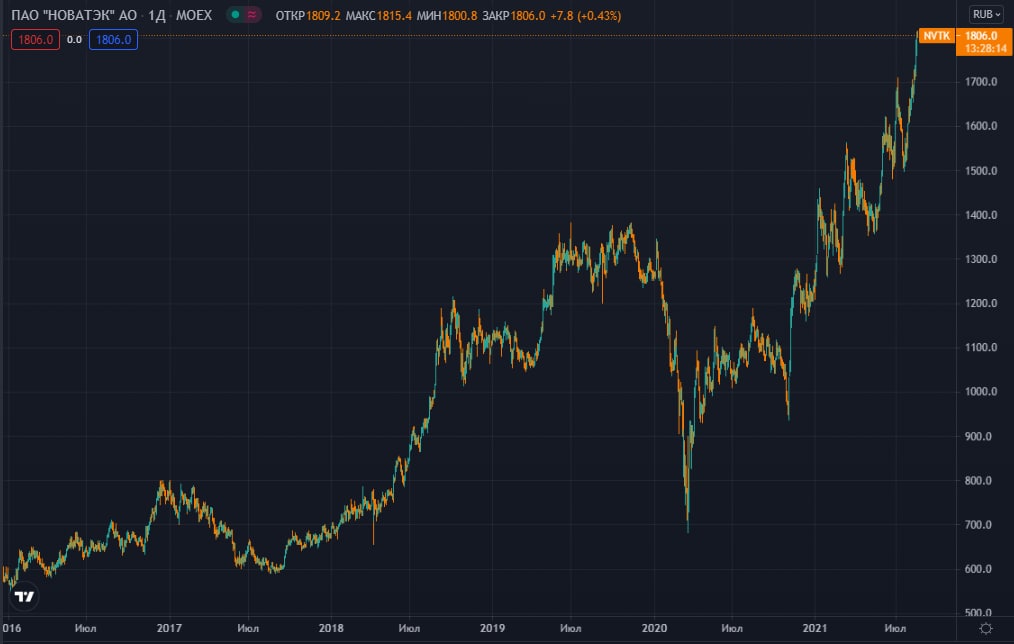Click the MOEX exchange label

194,15
